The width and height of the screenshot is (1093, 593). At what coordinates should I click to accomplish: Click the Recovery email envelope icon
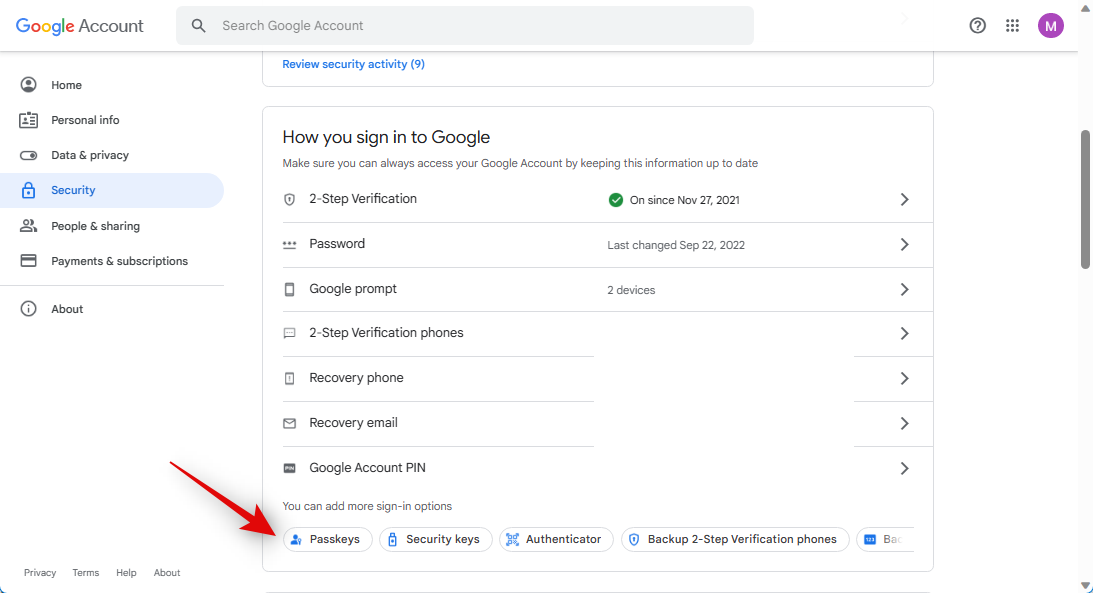289,423
